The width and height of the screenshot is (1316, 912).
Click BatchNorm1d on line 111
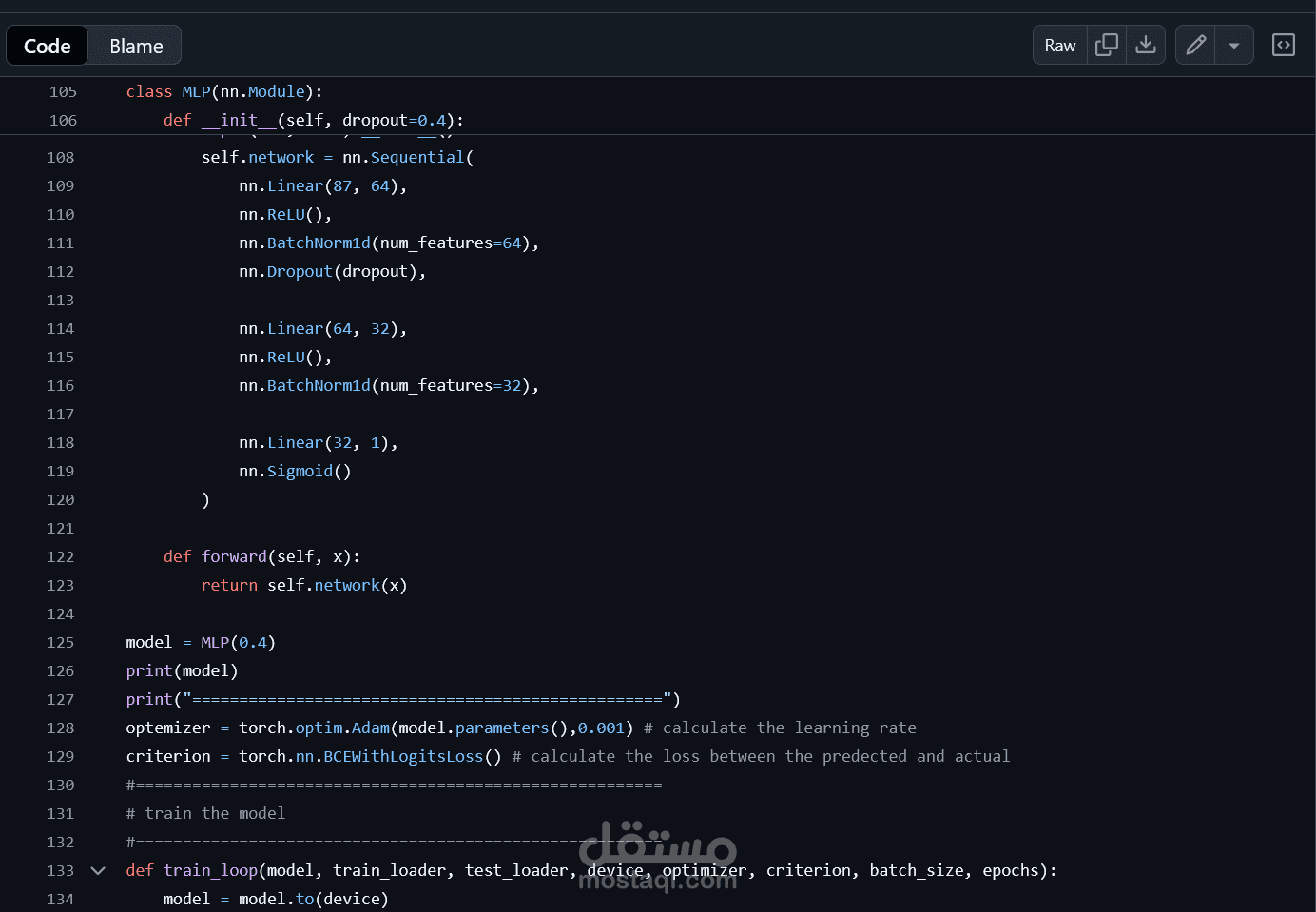[x=319, y=243]
